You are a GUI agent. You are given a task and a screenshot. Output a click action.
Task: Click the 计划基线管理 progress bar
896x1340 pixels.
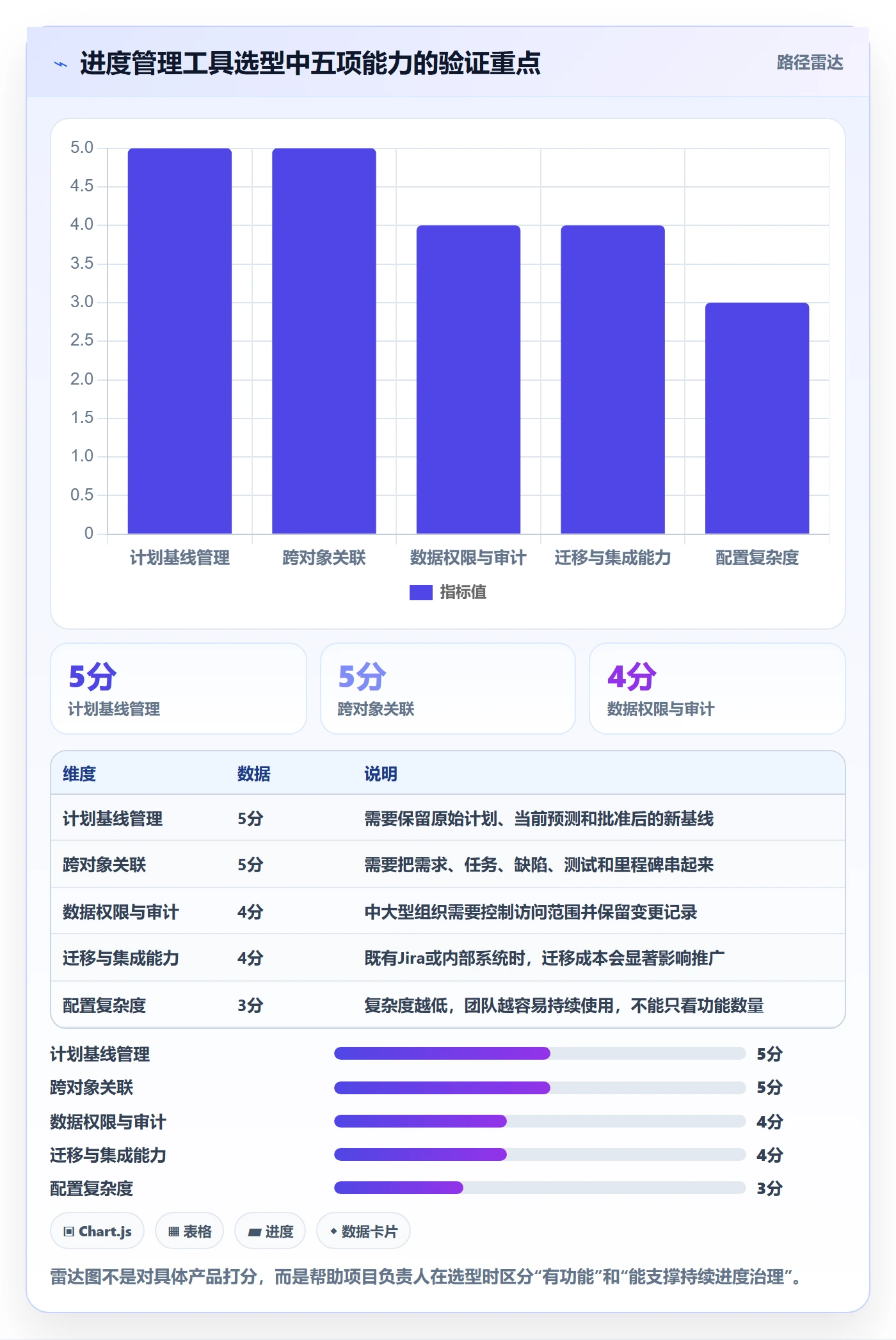[x=540, y=1053]
